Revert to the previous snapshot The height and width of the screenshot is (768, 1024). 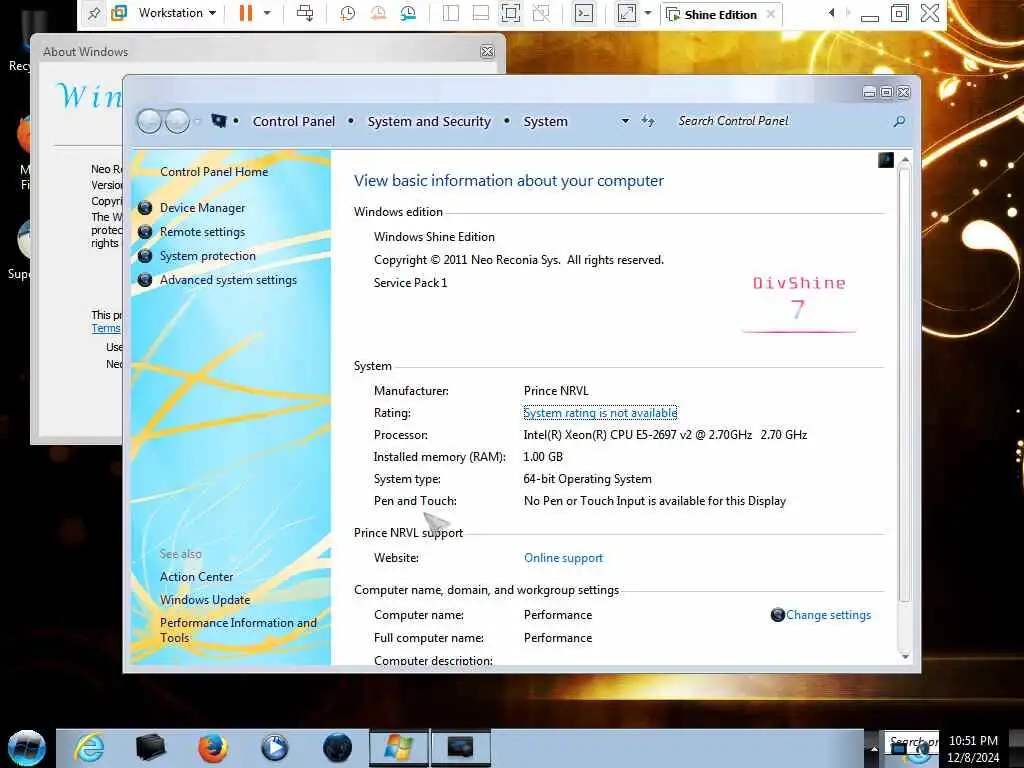tap(377, 13)
